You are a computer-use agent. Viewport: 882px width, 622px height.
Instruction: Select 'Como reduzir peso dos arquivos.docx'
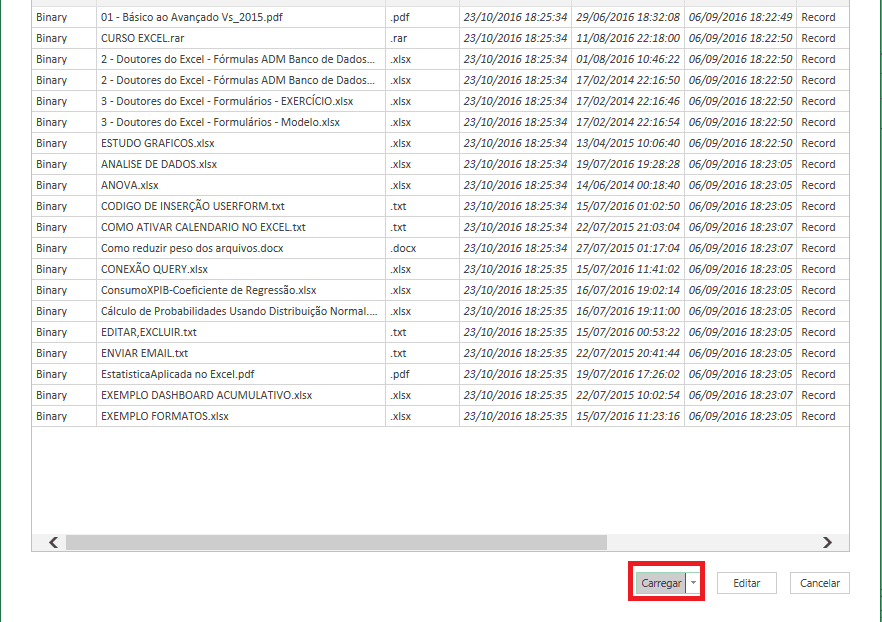(192, 248)
